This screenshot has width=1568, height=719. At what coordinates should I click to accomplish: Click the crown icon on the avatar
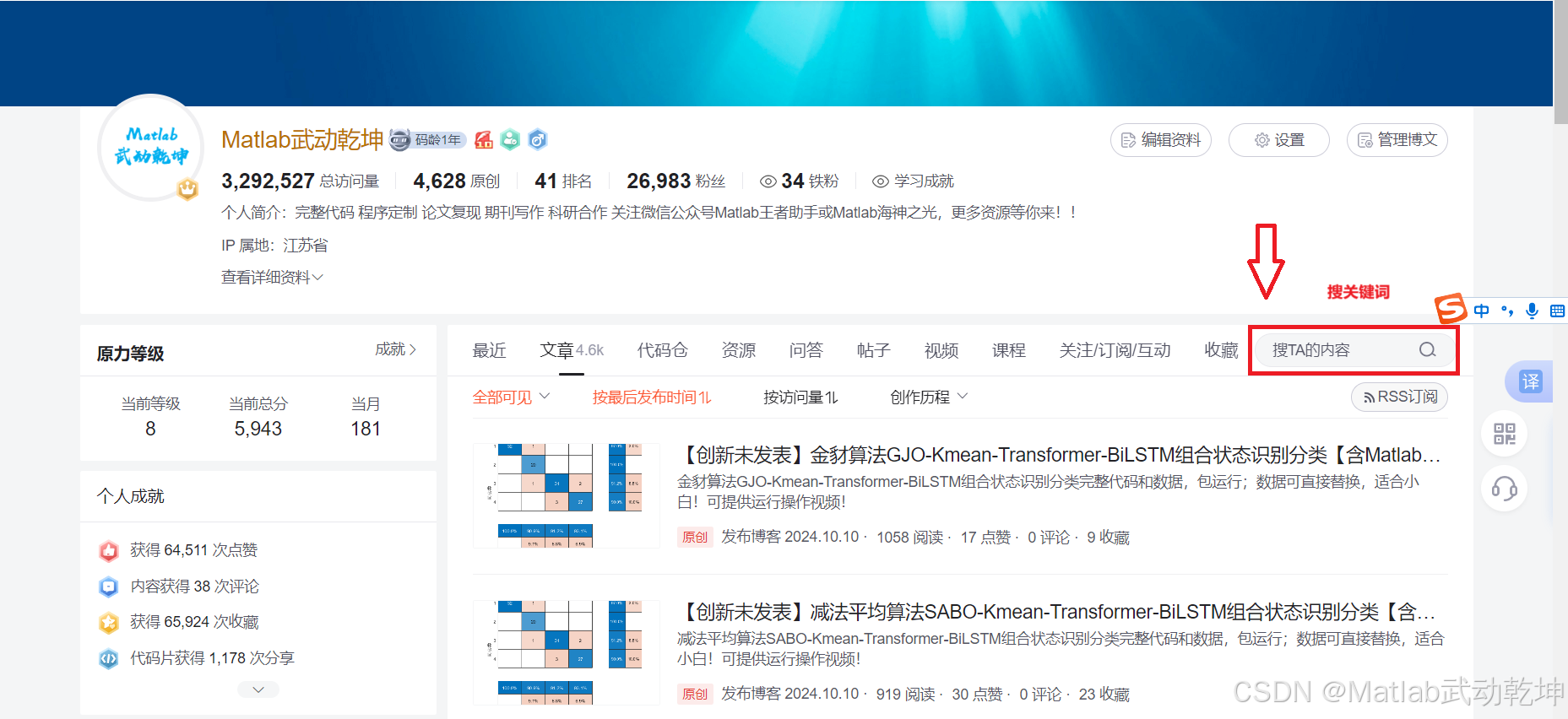click(x=187, y=189)
